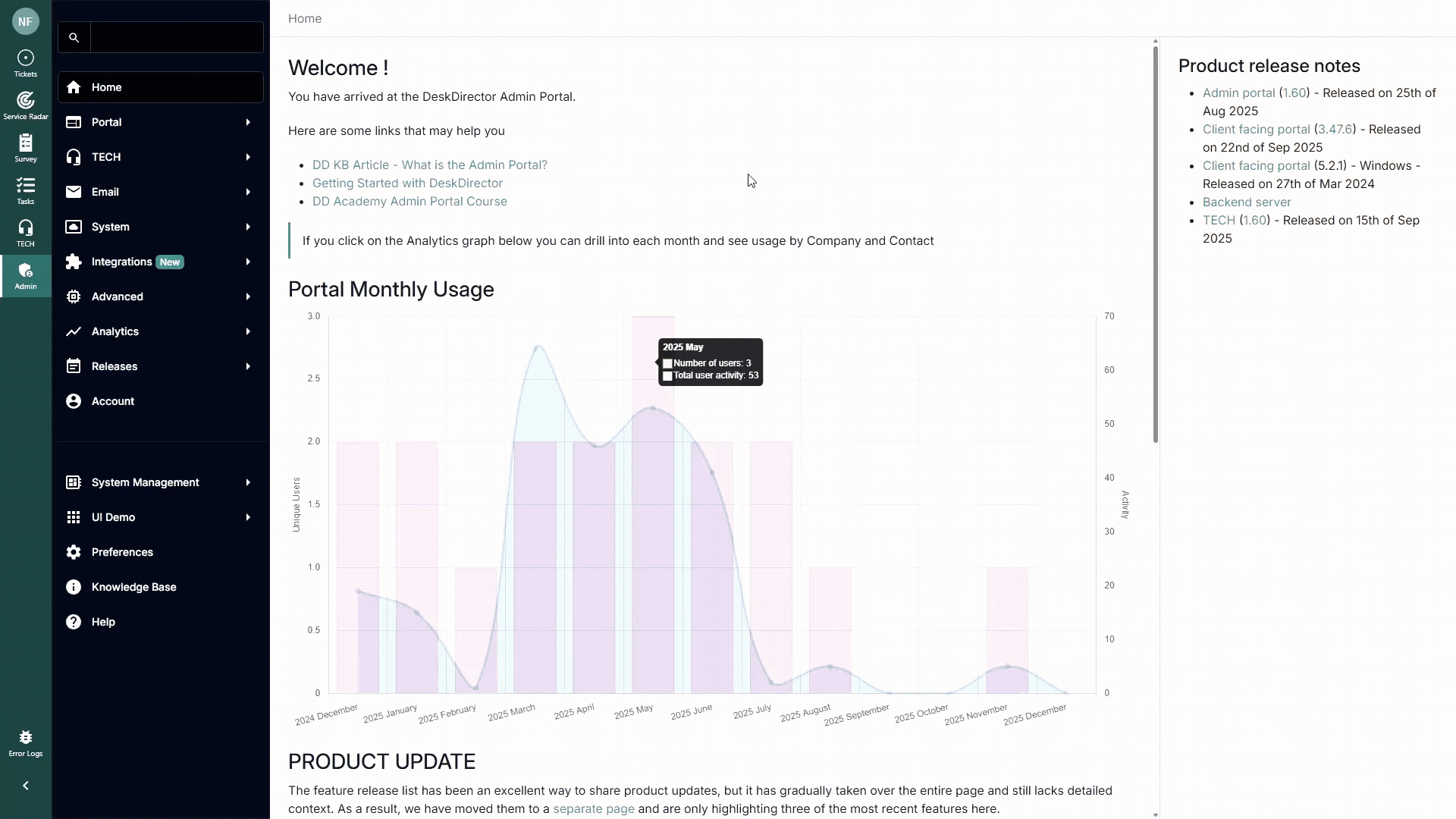Expand the Portal submenu arrow

tap(248, 122)
